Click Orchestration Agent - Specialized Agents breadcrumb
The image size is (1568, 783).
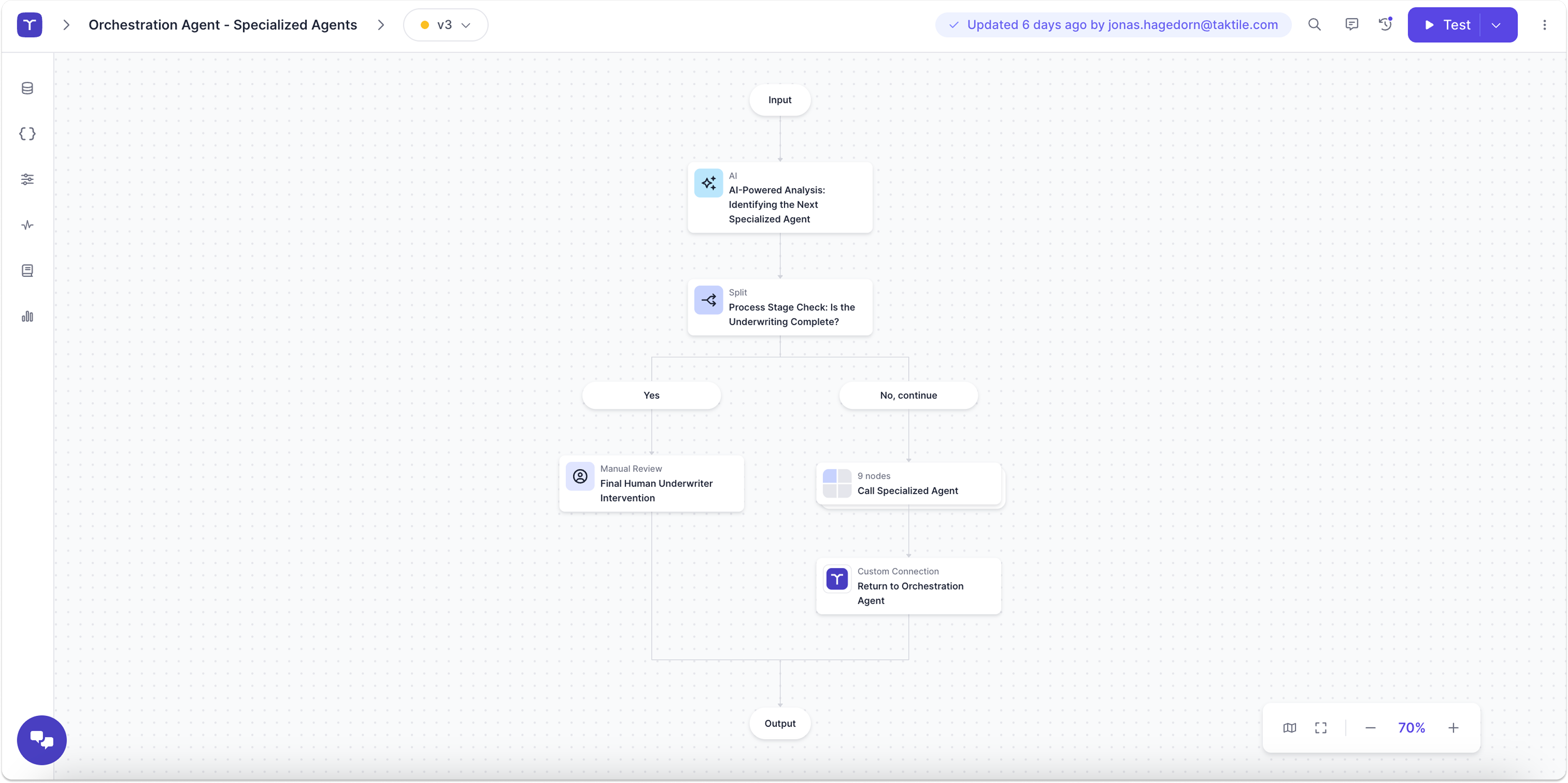[x=223, y=25]
